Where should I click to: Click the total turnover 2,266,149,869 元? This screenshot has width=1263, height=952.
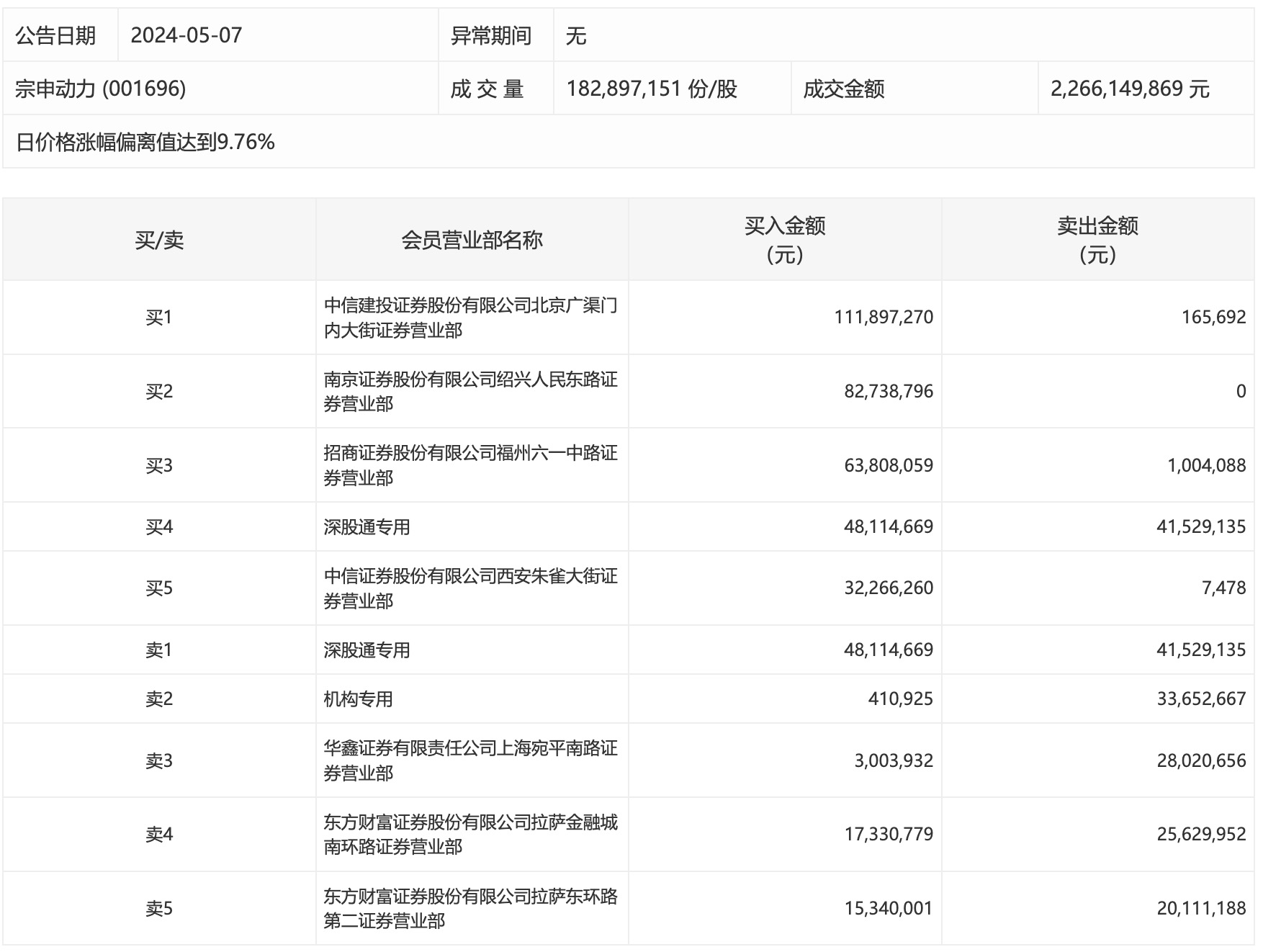click(x=1129, y=89)
